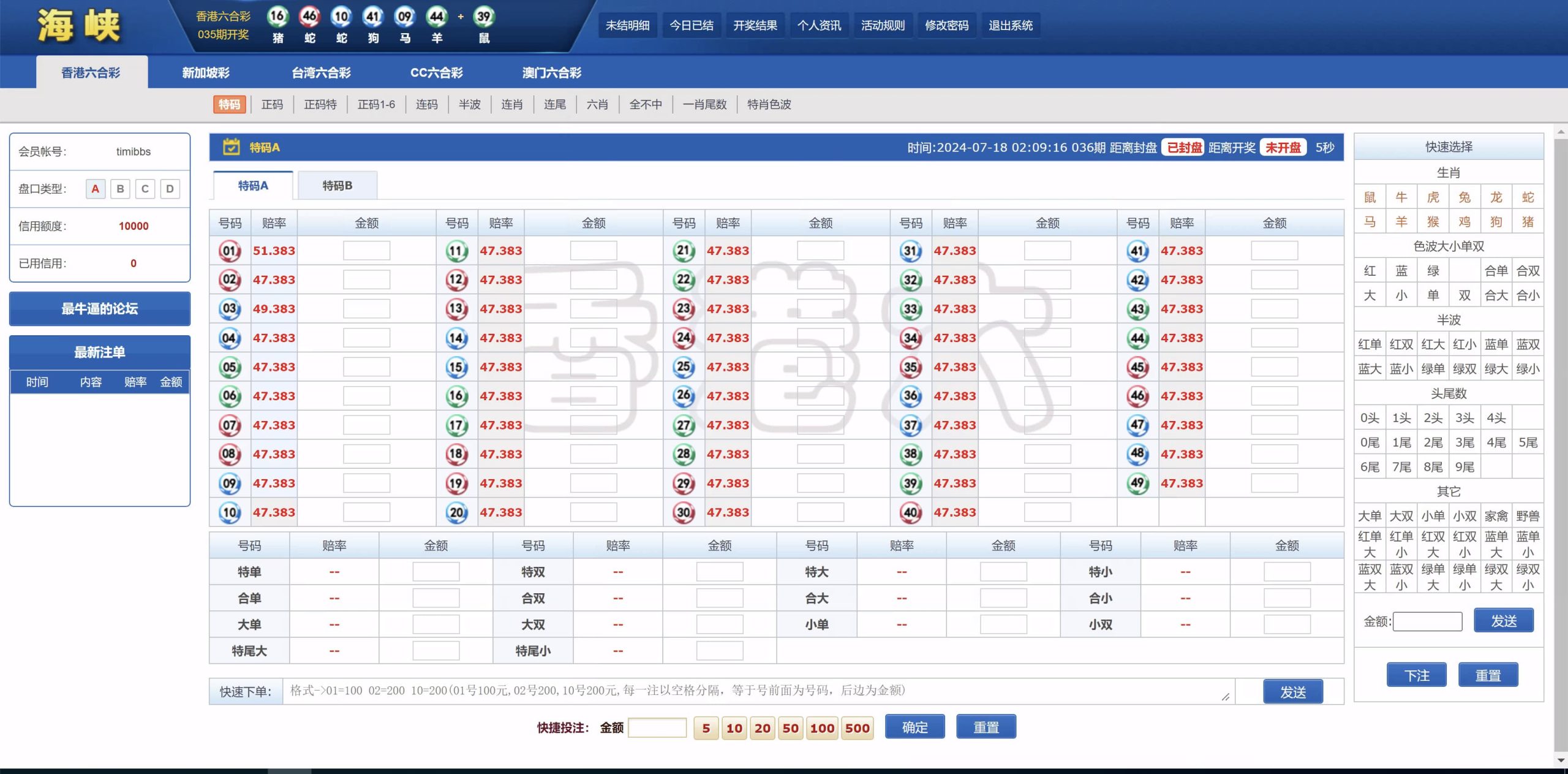Click the 海峡 logo

pos(78,26)
